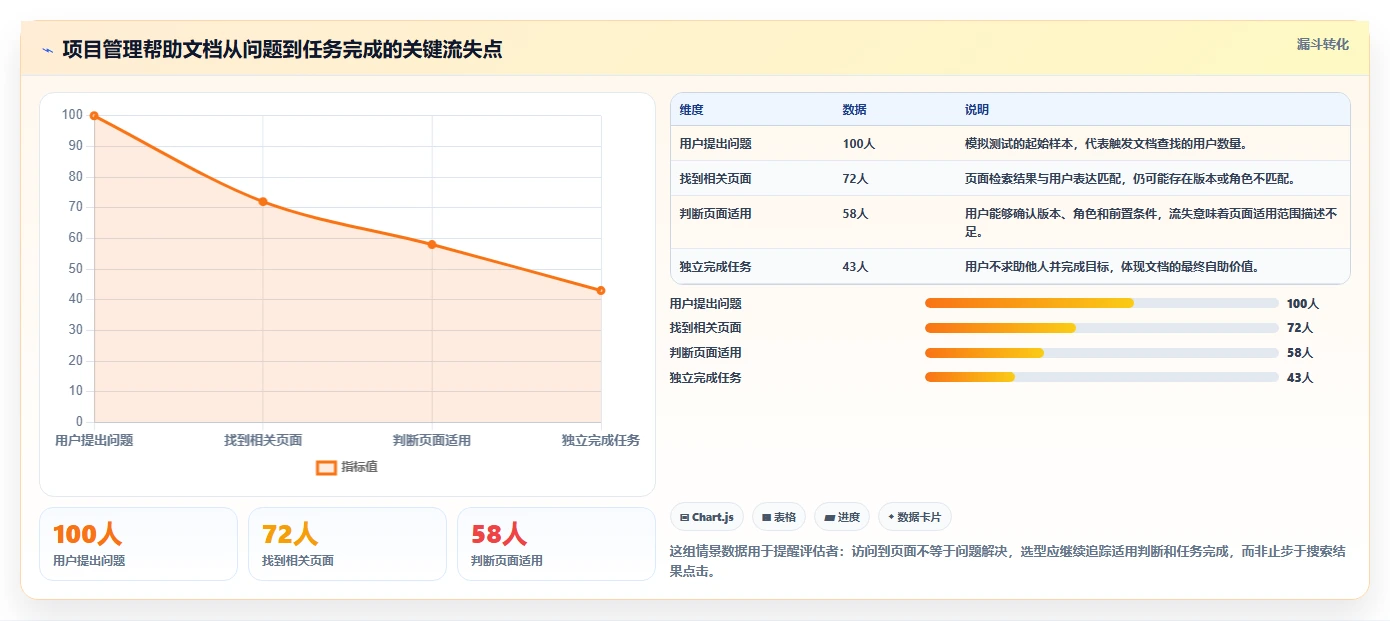Click the x-axis label 找到相关页面
Screen dimensions: 1390x621
click(x=263, y=440)
